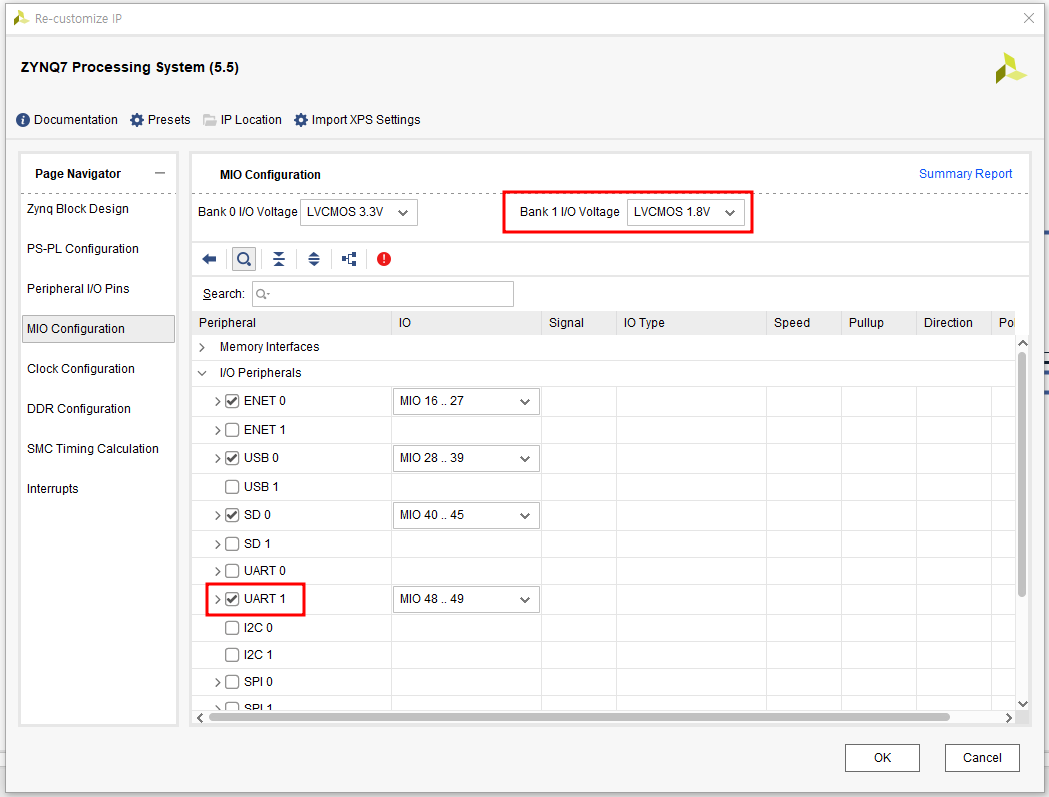Click the Pullup column header
Viewport: 1049px width, 797px height.
(x=878, y=323)
